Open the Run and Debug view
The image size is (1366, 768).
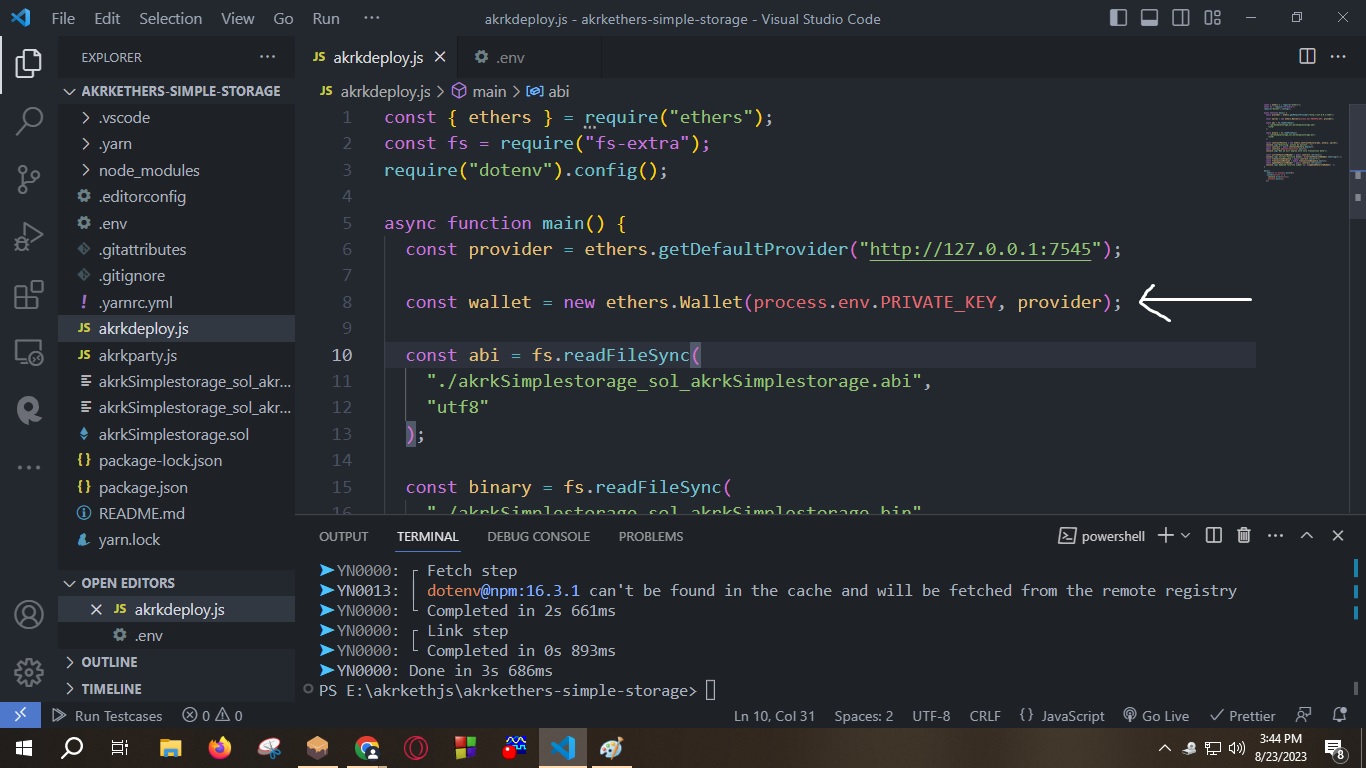29,236
